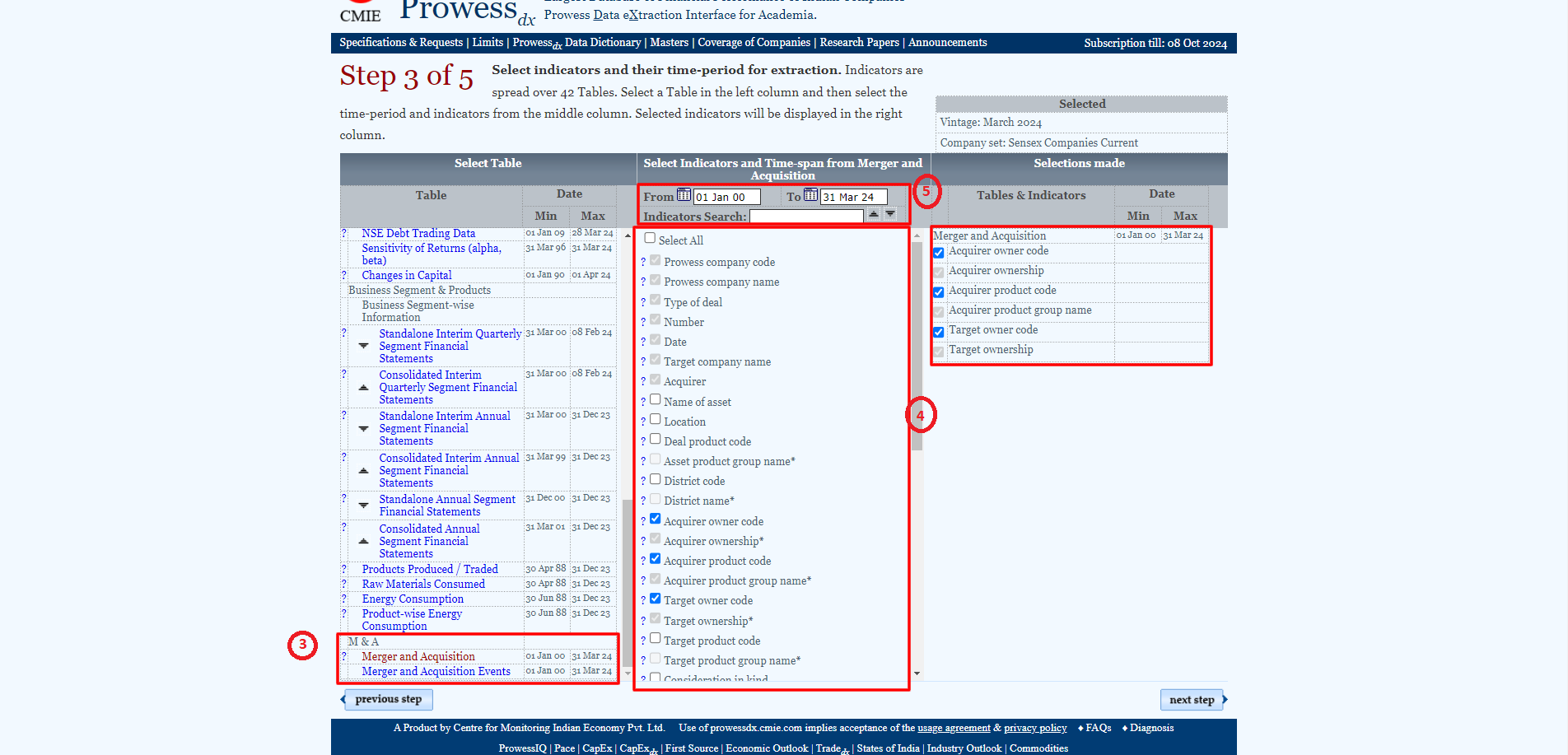Open the Limits menu item
The image size is (1568, 755).
(488, 43)
